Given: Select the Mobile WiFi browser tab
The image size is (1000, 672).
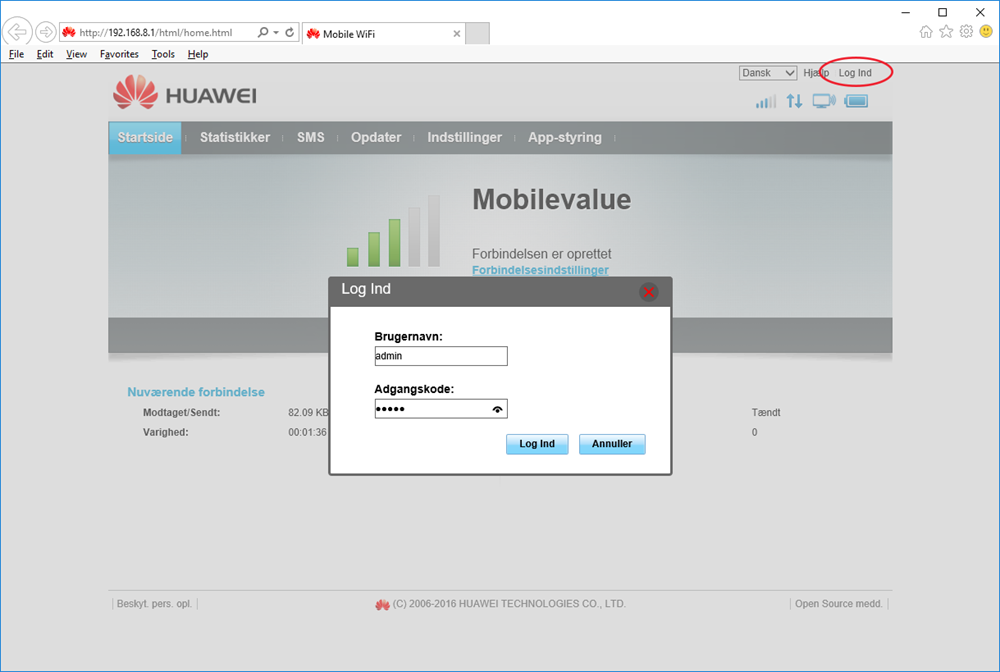Looking at the screenshot, I should [383, 34].
